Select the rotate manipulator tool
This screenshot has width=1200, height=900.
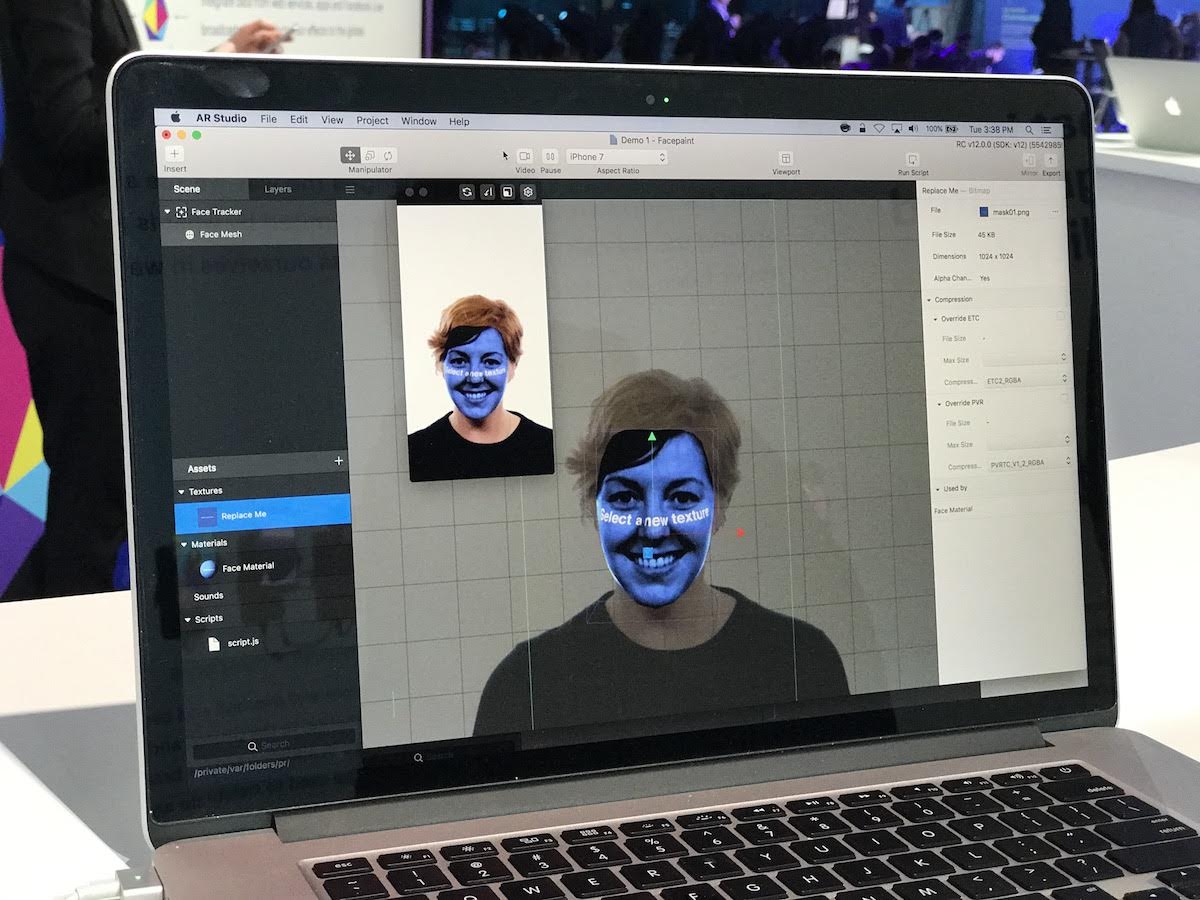tap(389, 155)
